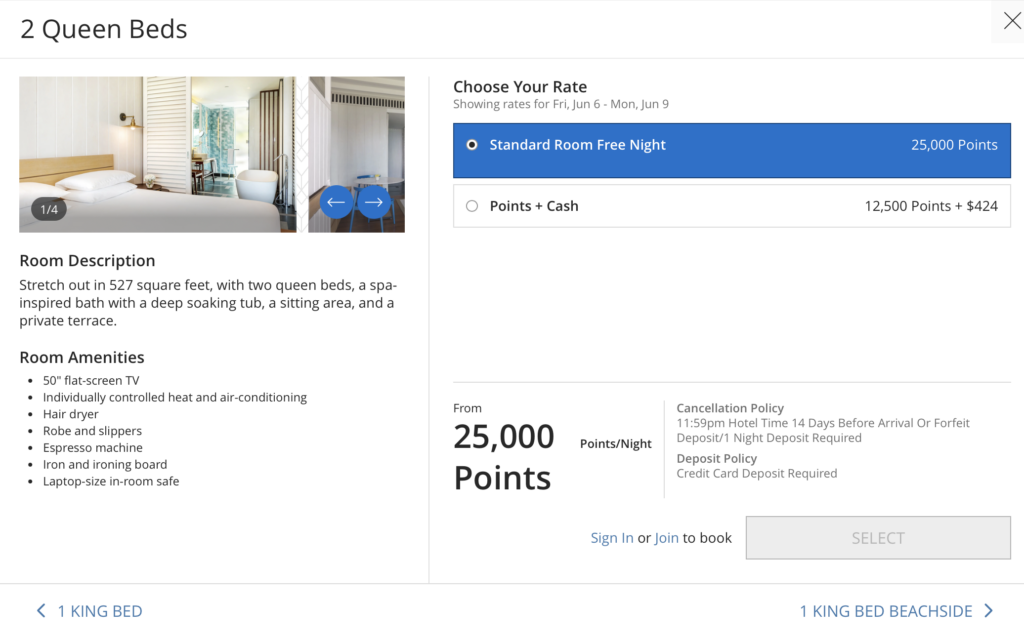Go to the 1 King Bed Beachside room
Viewport: 1024px width, 640px height.
point(885,611)
